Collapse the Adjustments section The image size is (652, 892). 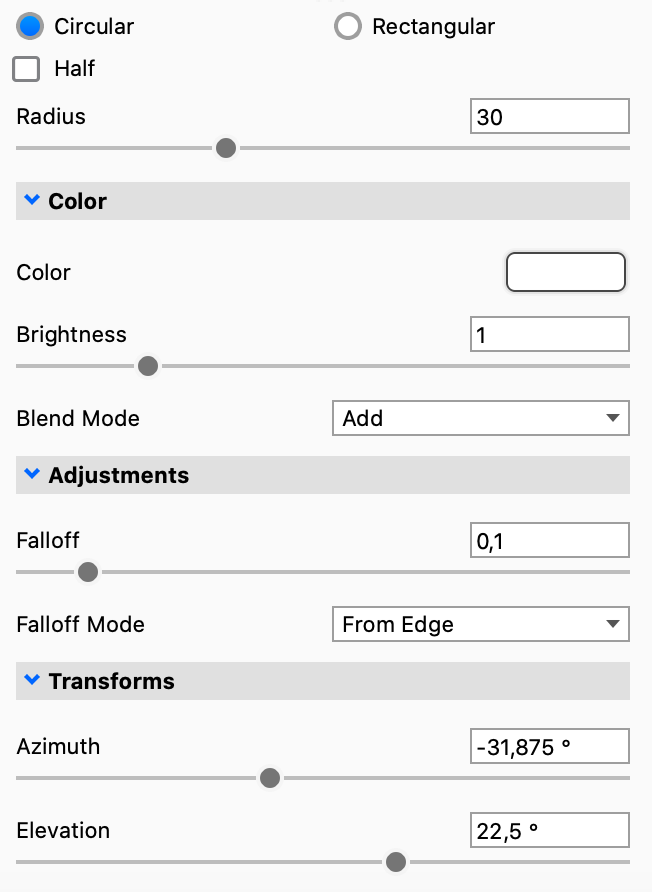click(31, 475)
